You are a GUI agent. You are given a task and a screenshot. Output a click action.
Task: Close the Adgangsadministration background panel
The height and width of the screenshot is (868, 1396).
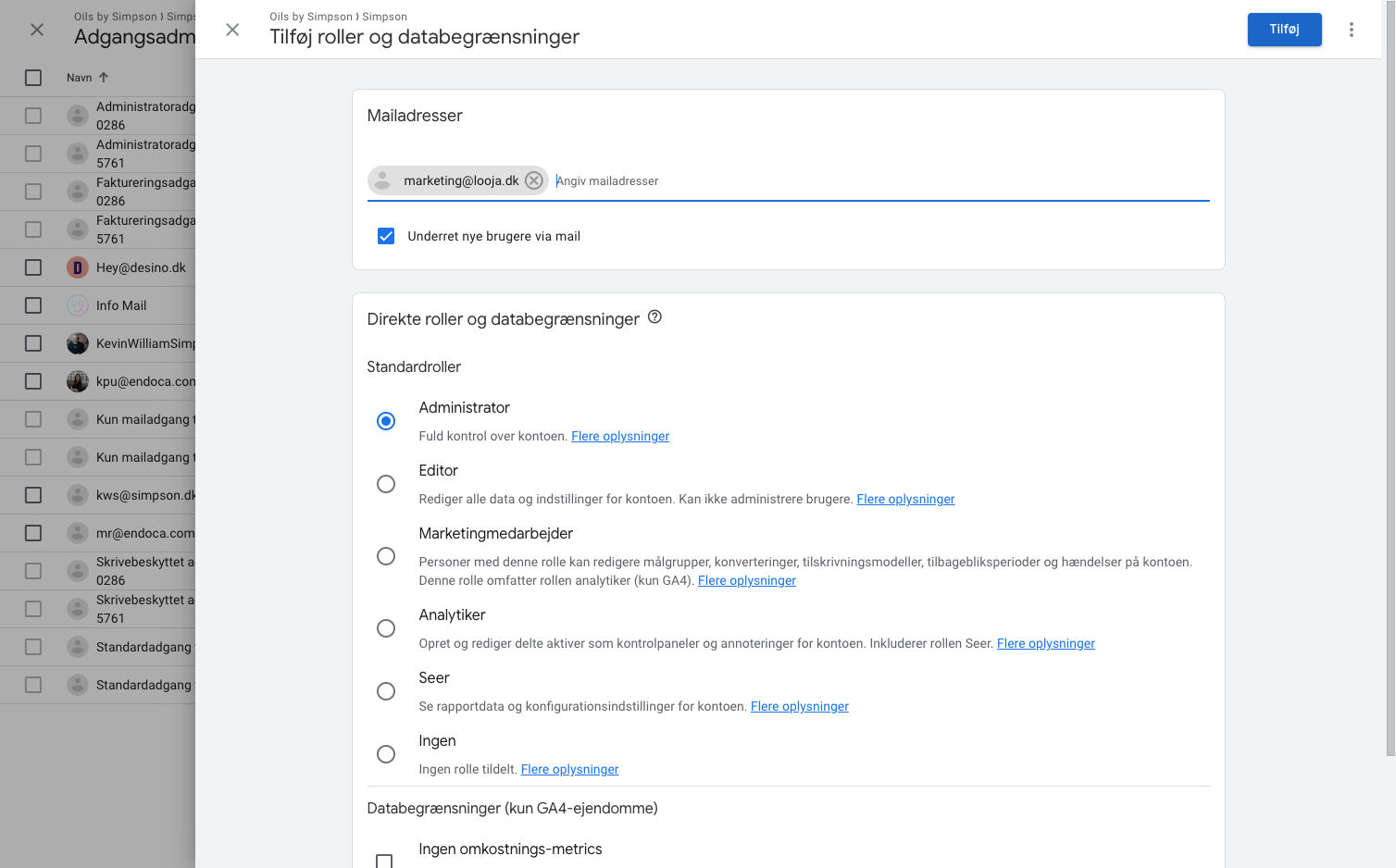click(37, 30)
